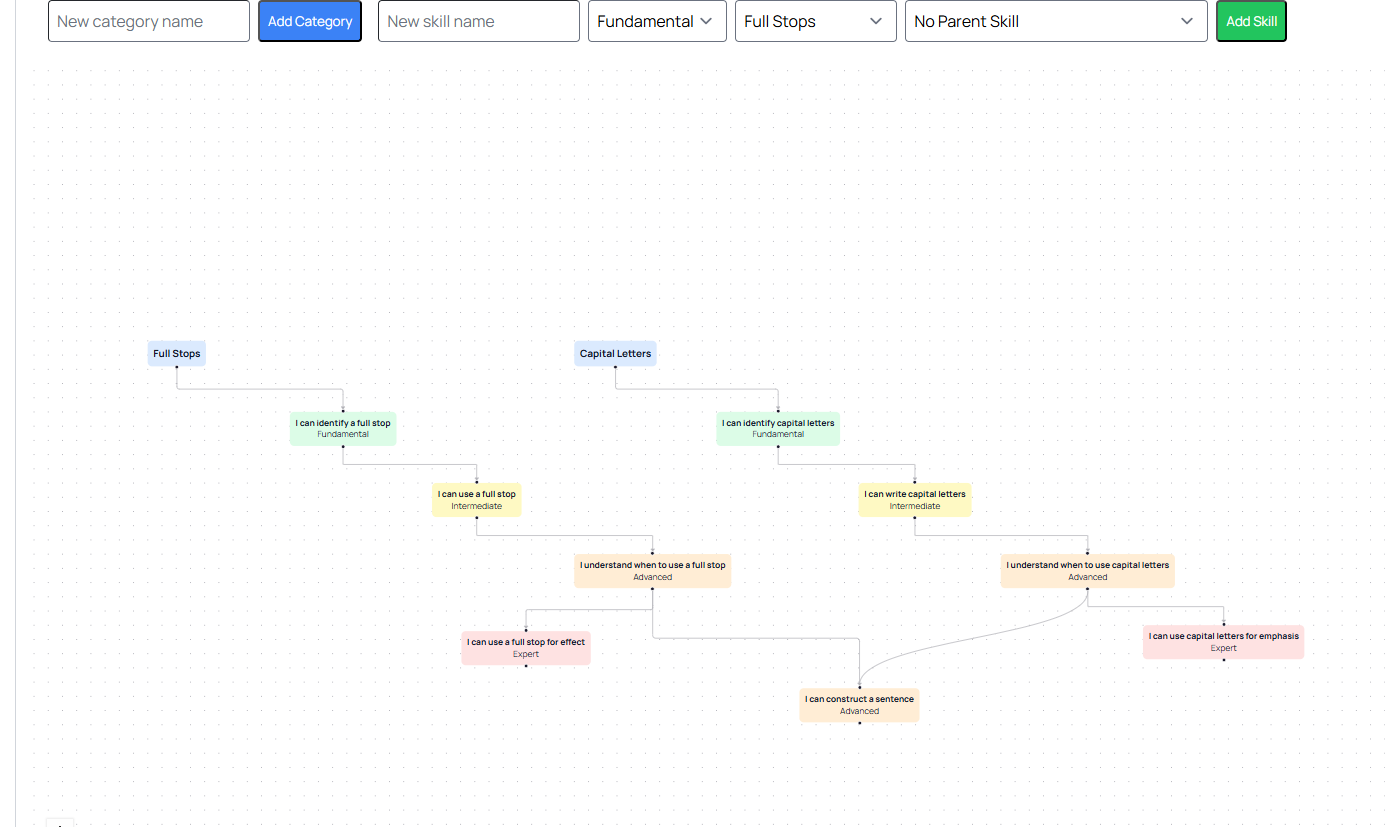Select 'I can identify a full stop' node
Image resolution: width=1385 pixels, height=827 pixels.
point(343,429)
